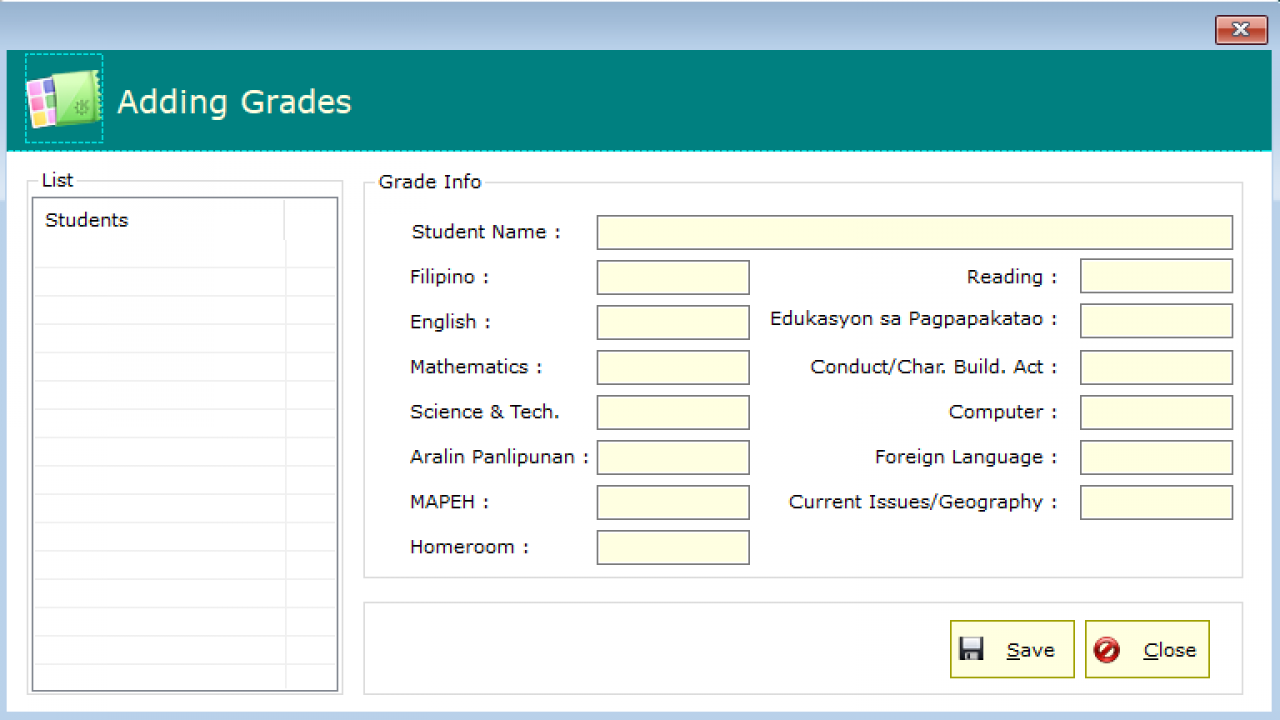Click the Science & Tech. grade field
The width and height of the screenshot is (1280, 720).
(673, 412)
